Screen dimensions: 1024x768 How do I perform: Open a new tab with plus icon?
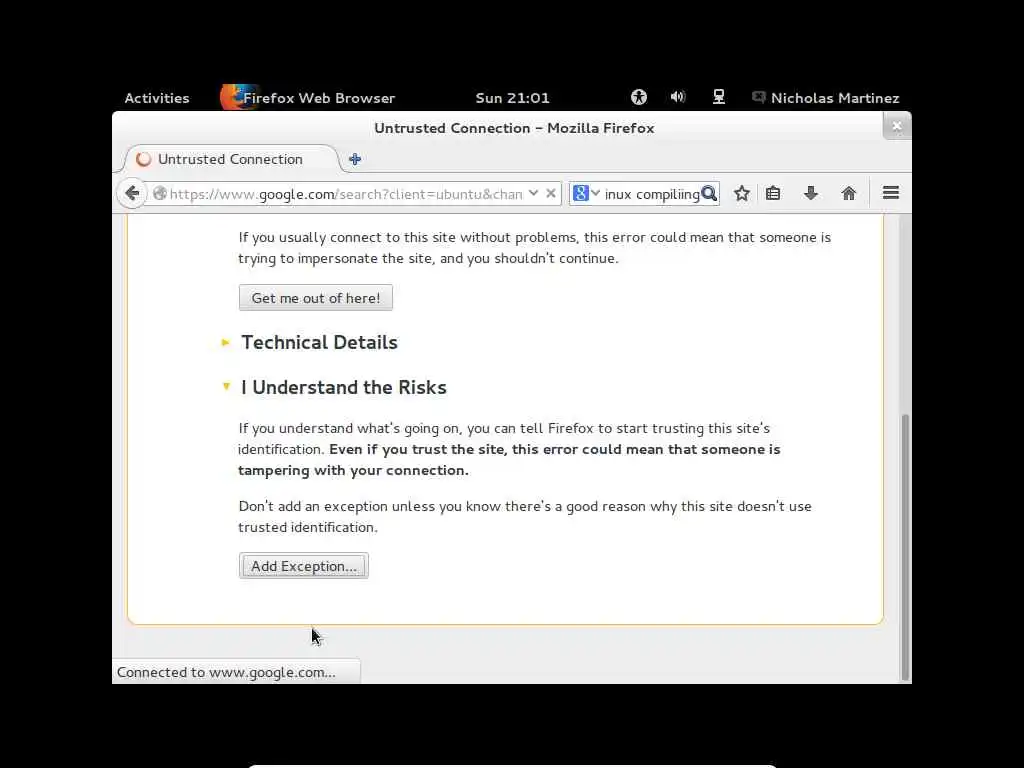coord(355,159)
